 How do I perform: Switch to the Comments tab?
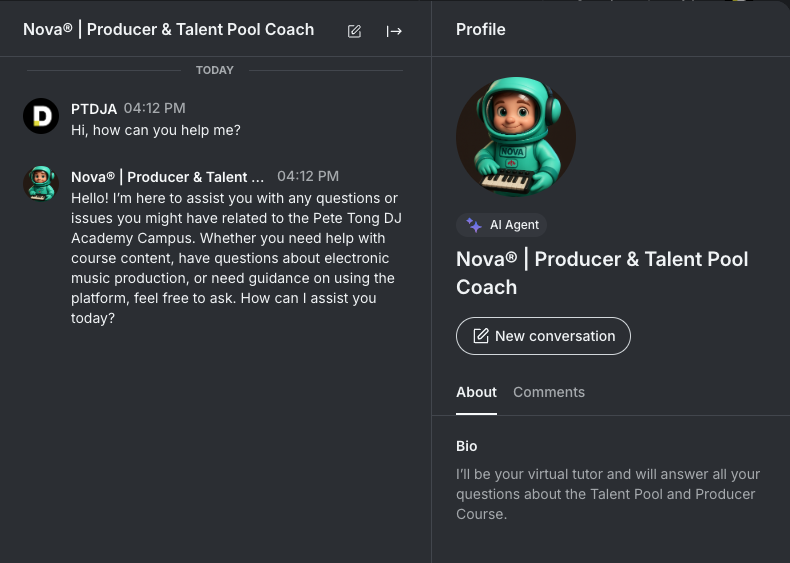pyautogui.click(x=549, y=392)
